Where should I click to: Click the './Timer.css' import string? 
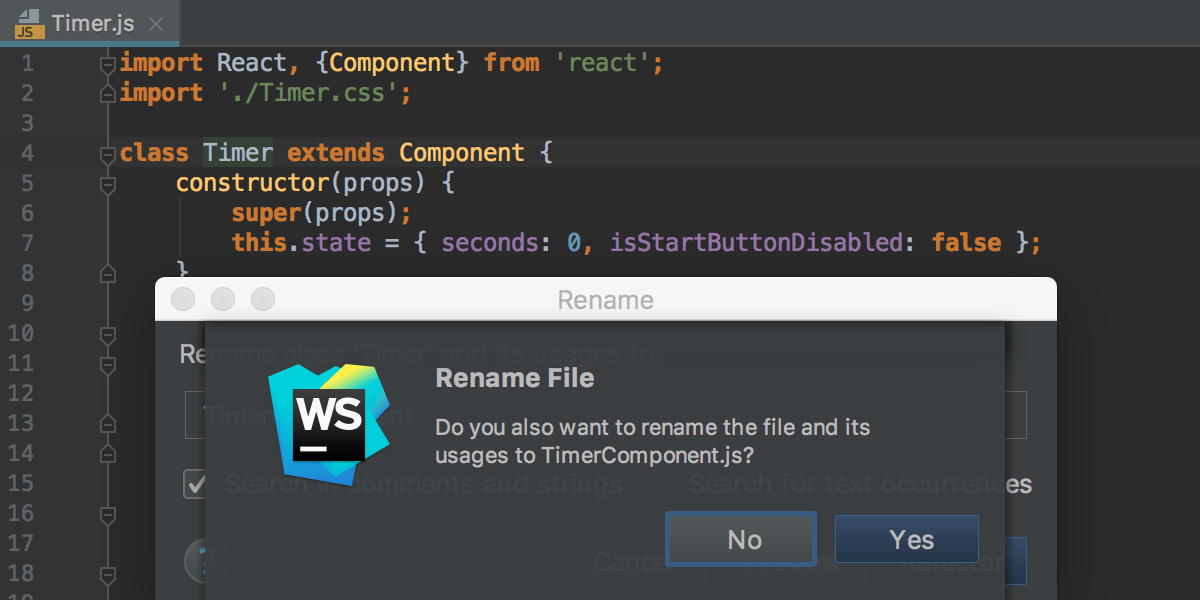(309, 93)
